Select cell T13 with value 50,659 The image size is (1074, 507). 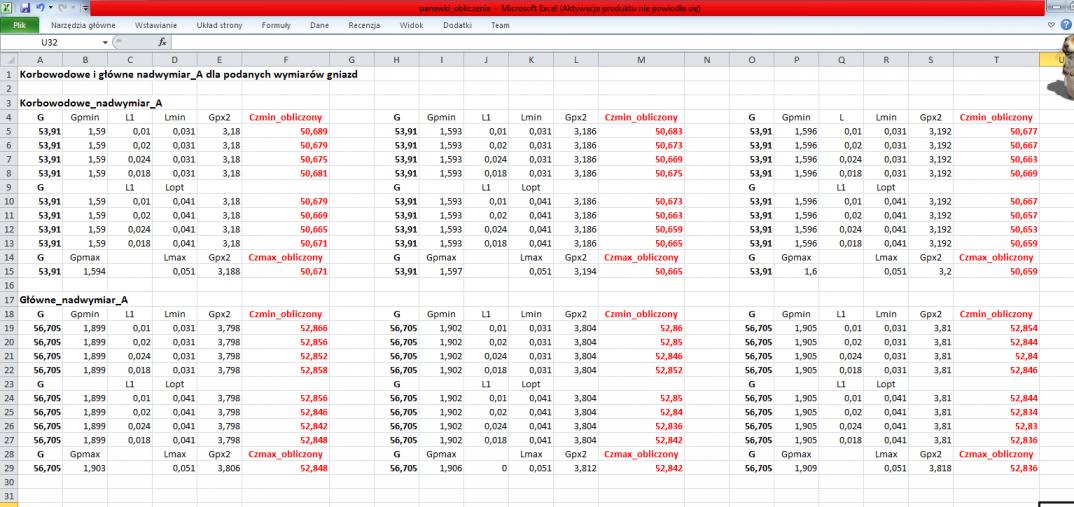[x=996, y=243]
